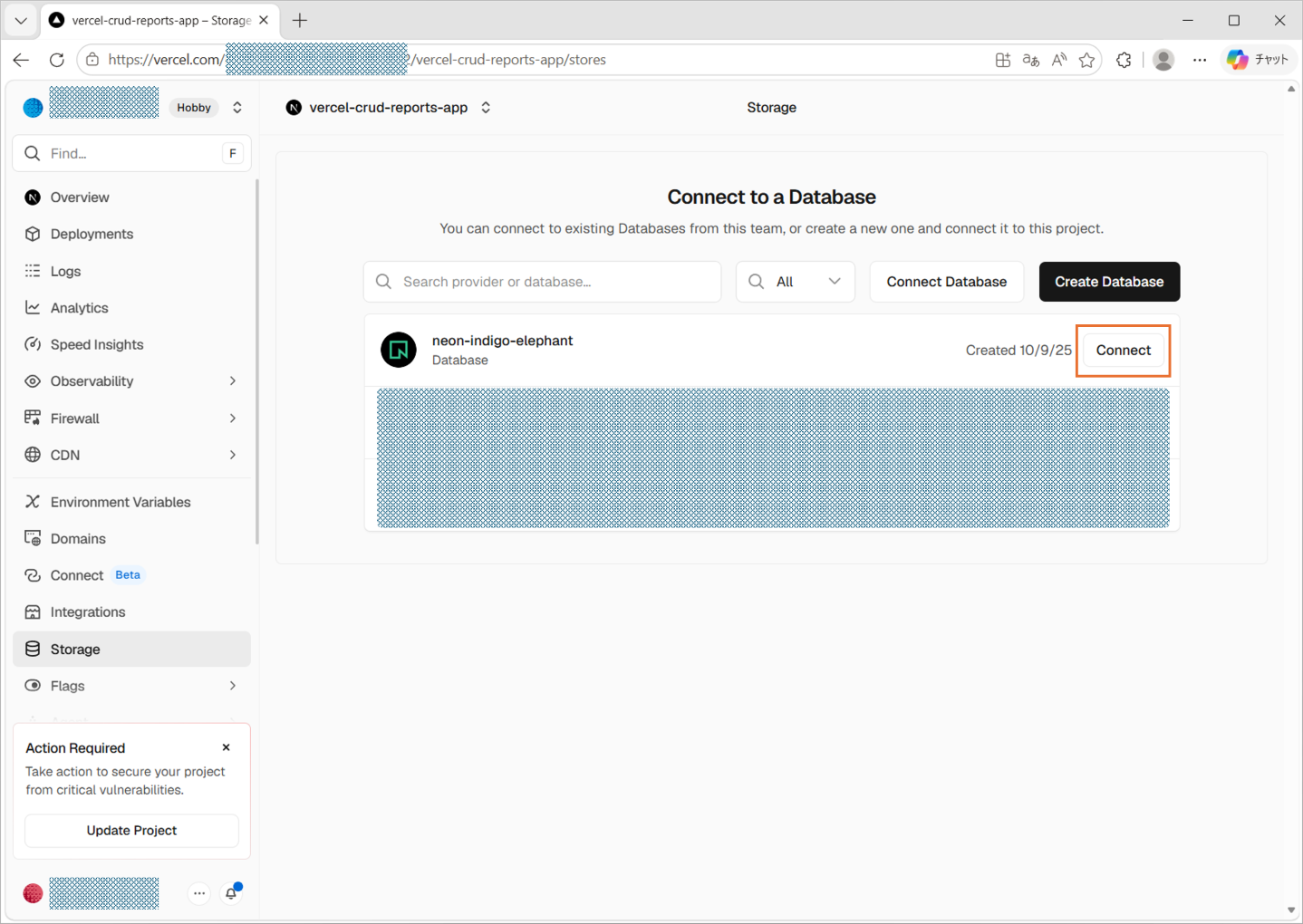Select the vercel-crud-reports-app browser tab
Viewport: 1303px width, 924px height.
coord(159,20)
